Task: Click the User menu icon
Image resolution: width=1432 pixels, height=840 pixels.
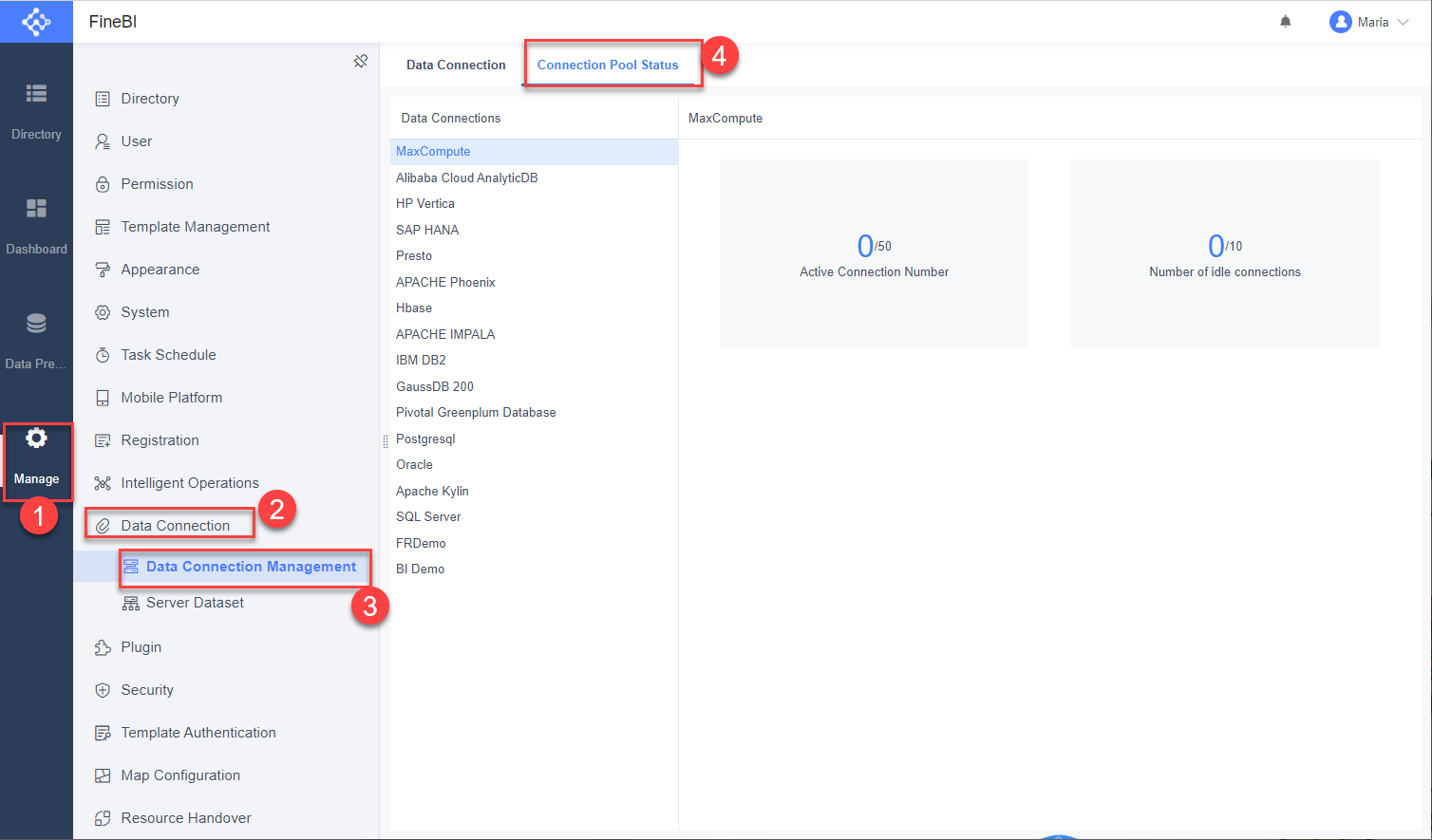Action: point(103,141)
